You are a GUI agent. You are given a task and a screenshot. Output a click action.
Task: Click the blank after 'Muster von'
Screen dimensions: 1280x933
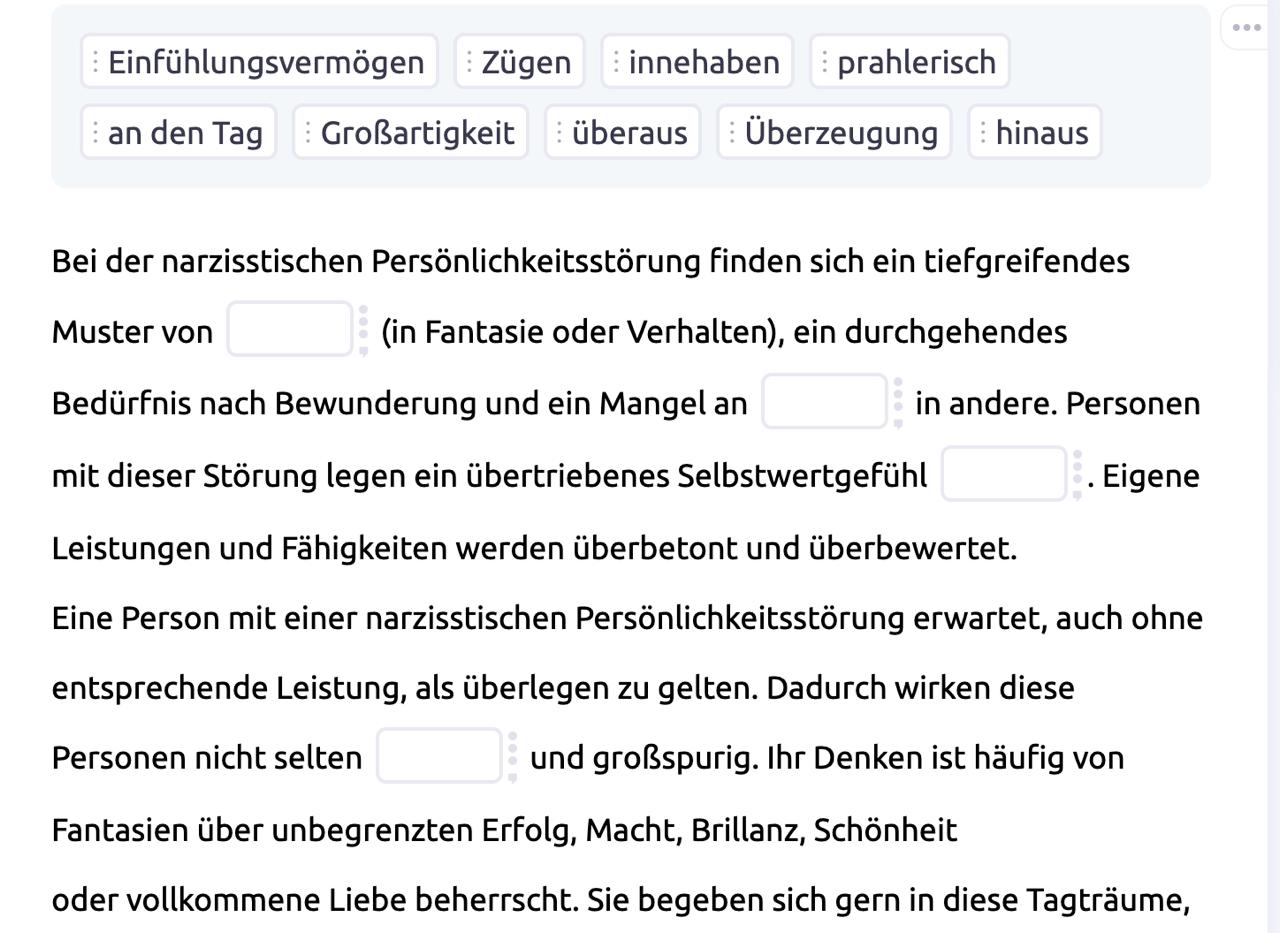point(290,329)
